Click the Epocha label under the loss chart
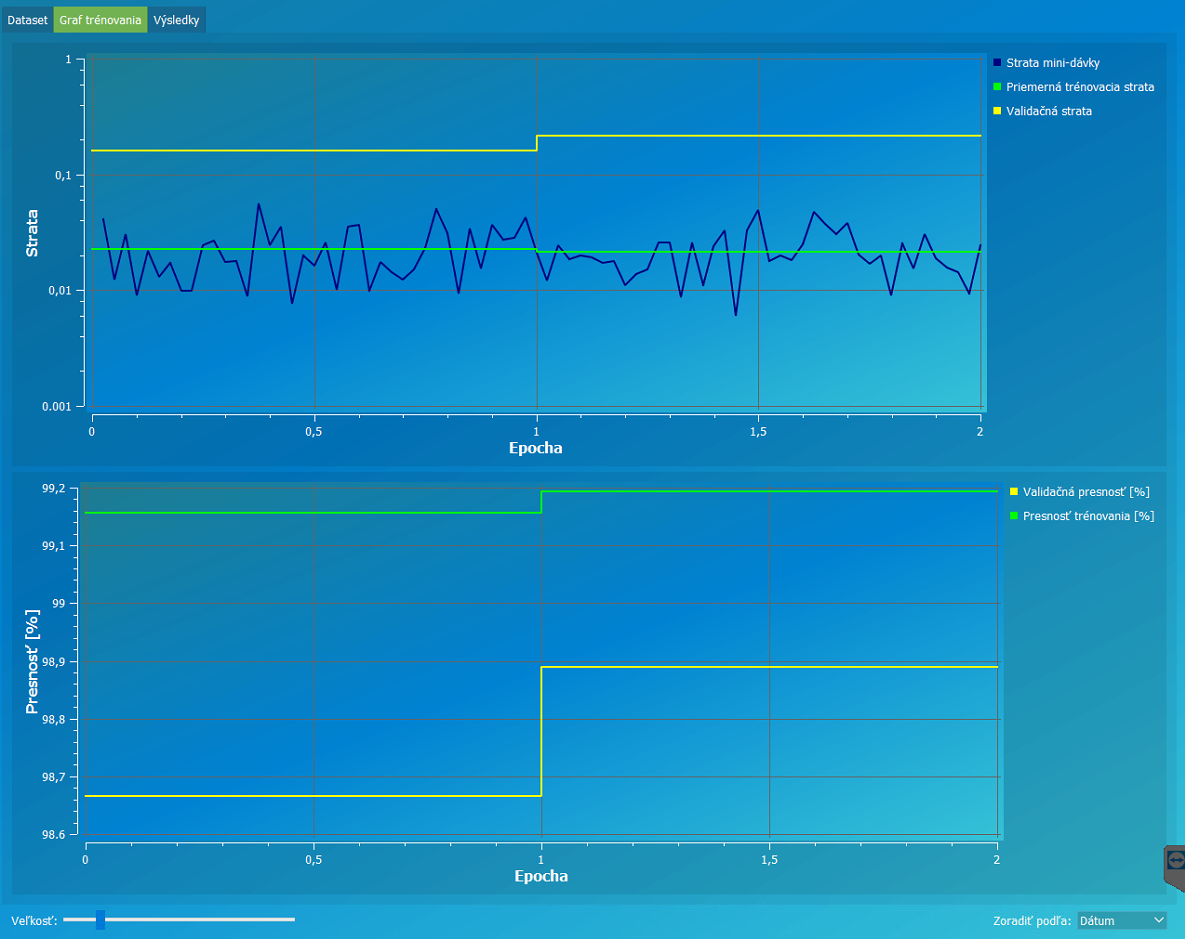The image size is (1185, 939). pos(536,448)
